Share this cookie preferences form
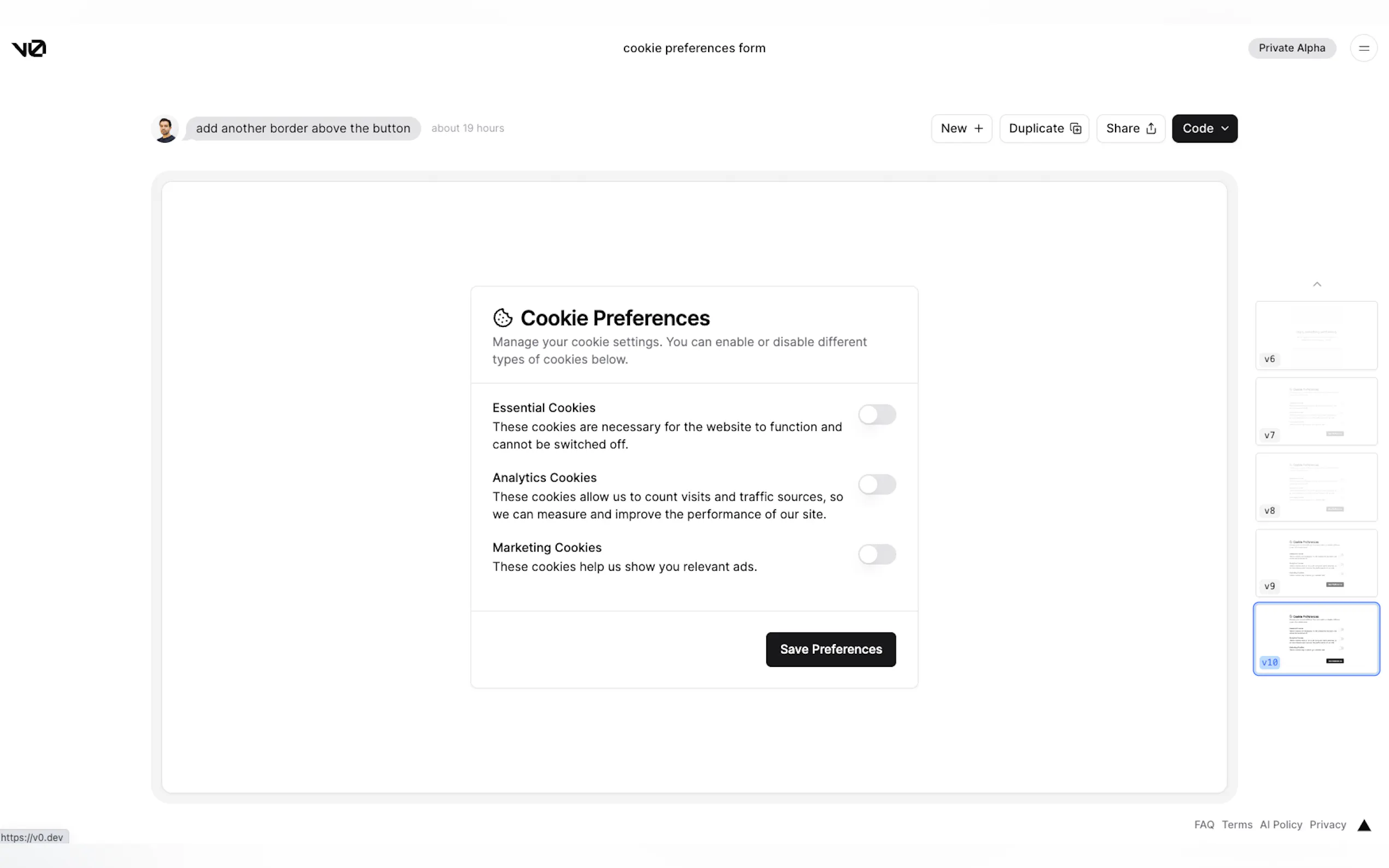 point(1130,128)
